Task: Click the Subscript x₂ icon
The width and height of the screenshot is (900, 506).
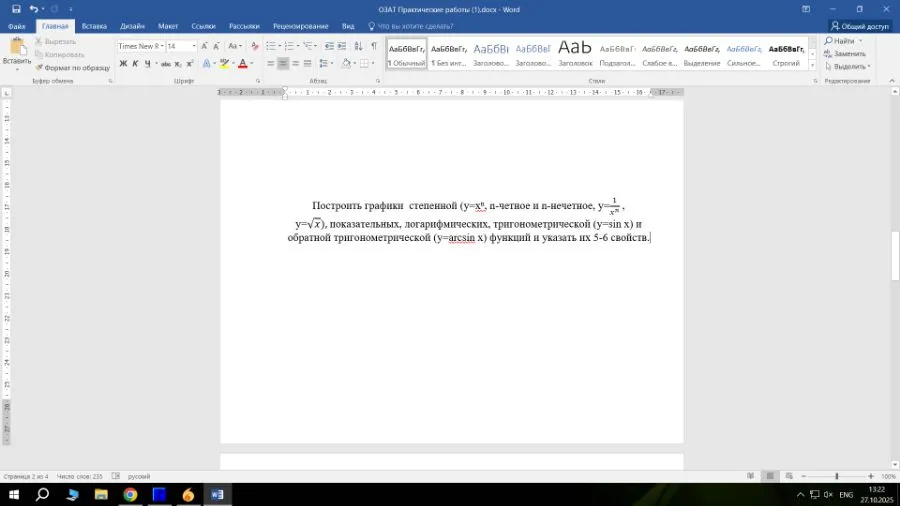Action: (176, 64)
